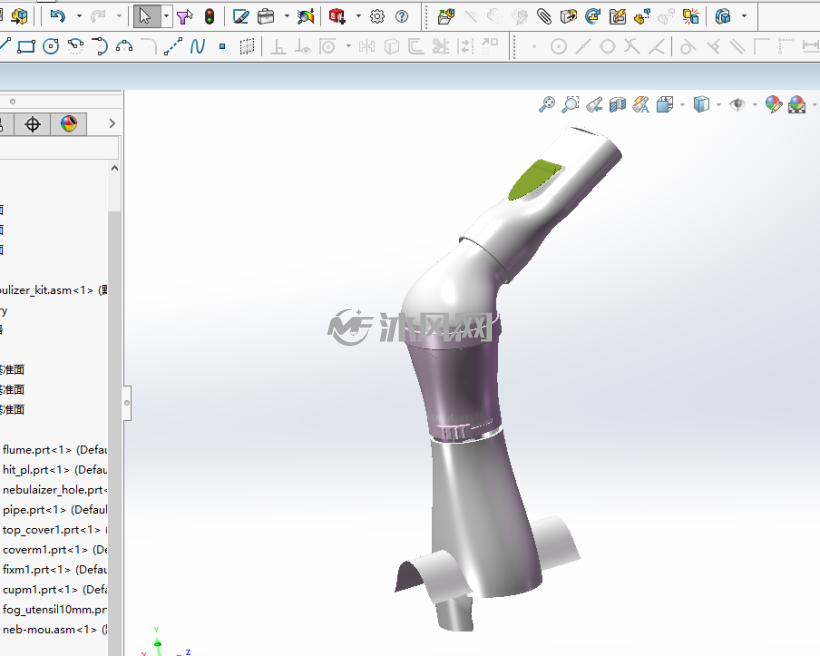This screenshot has height=656, width=820.
Task: Select fixm1.prt<1> in the tree
Action: click(54, 570)
